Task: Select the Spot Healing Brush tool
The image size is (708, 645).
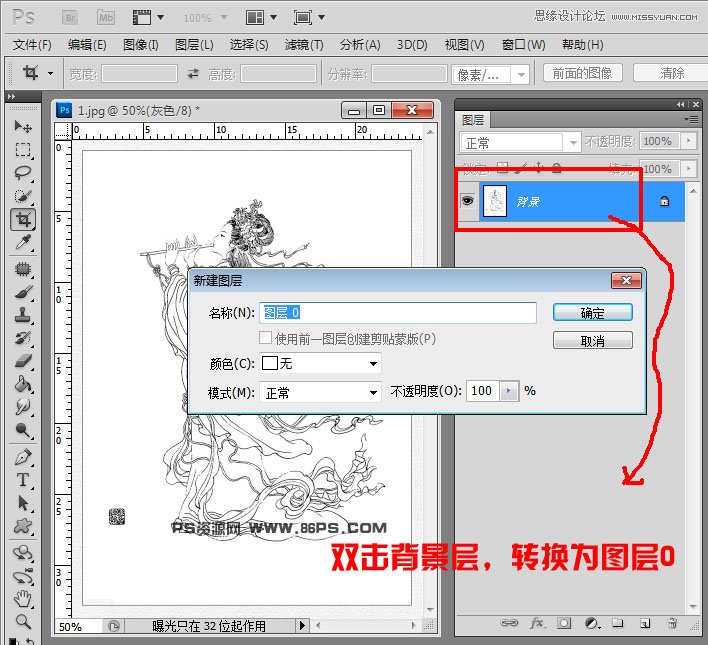Action: click(x=23, y=269)
